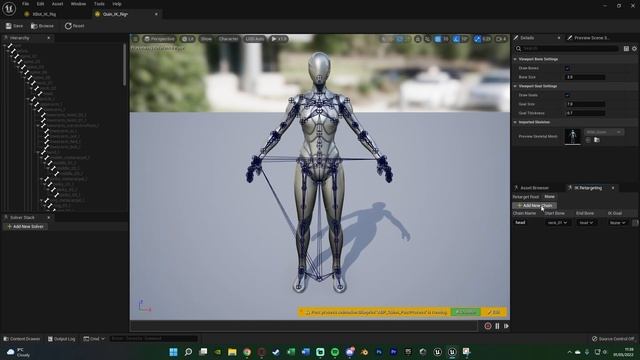Click Edit on the post process notification
The image size is (640, 360).
(494, 312)
